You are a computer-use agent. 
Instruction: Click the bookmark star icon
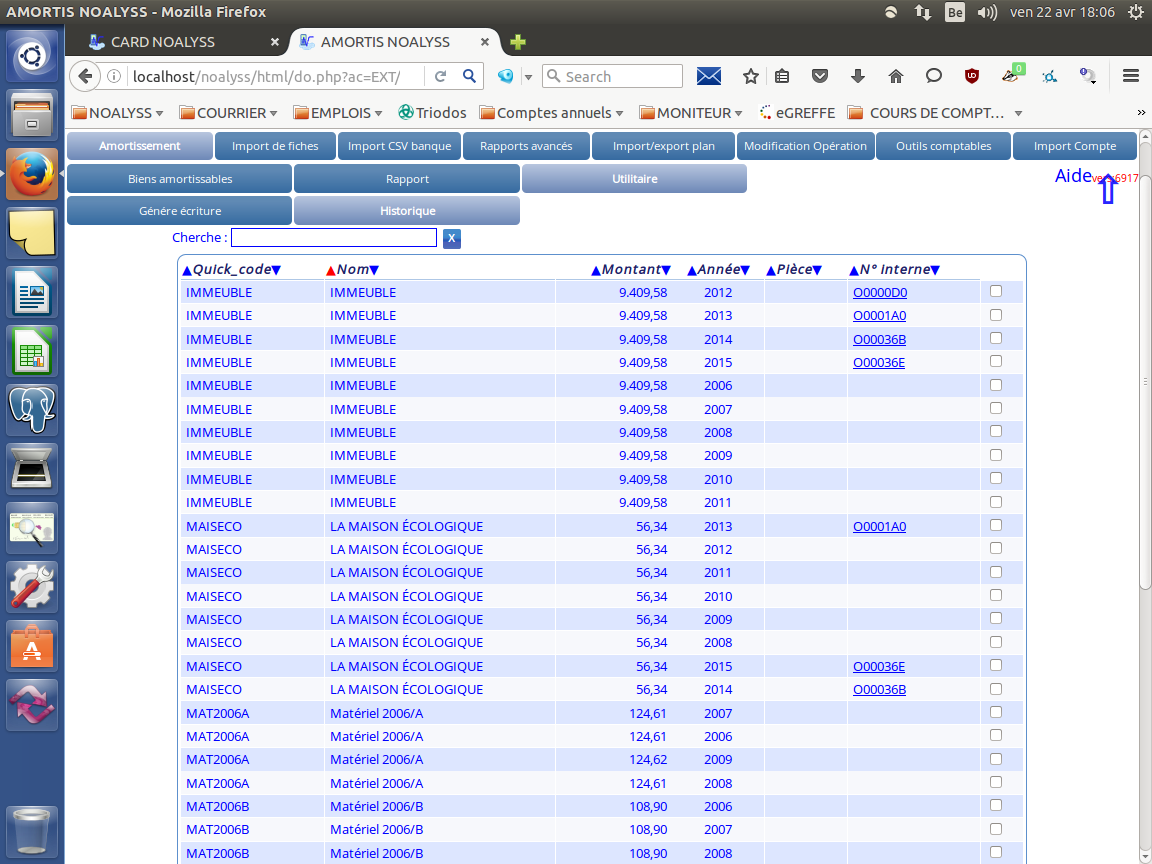[x=751, y=76]
